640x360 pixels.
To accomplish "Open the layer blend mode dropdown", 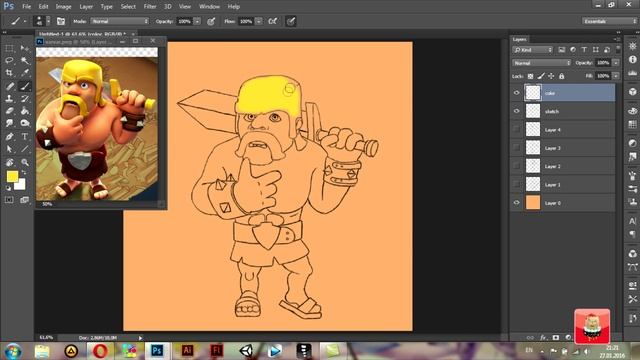I will pyautogui.click(x=542, y=63).
